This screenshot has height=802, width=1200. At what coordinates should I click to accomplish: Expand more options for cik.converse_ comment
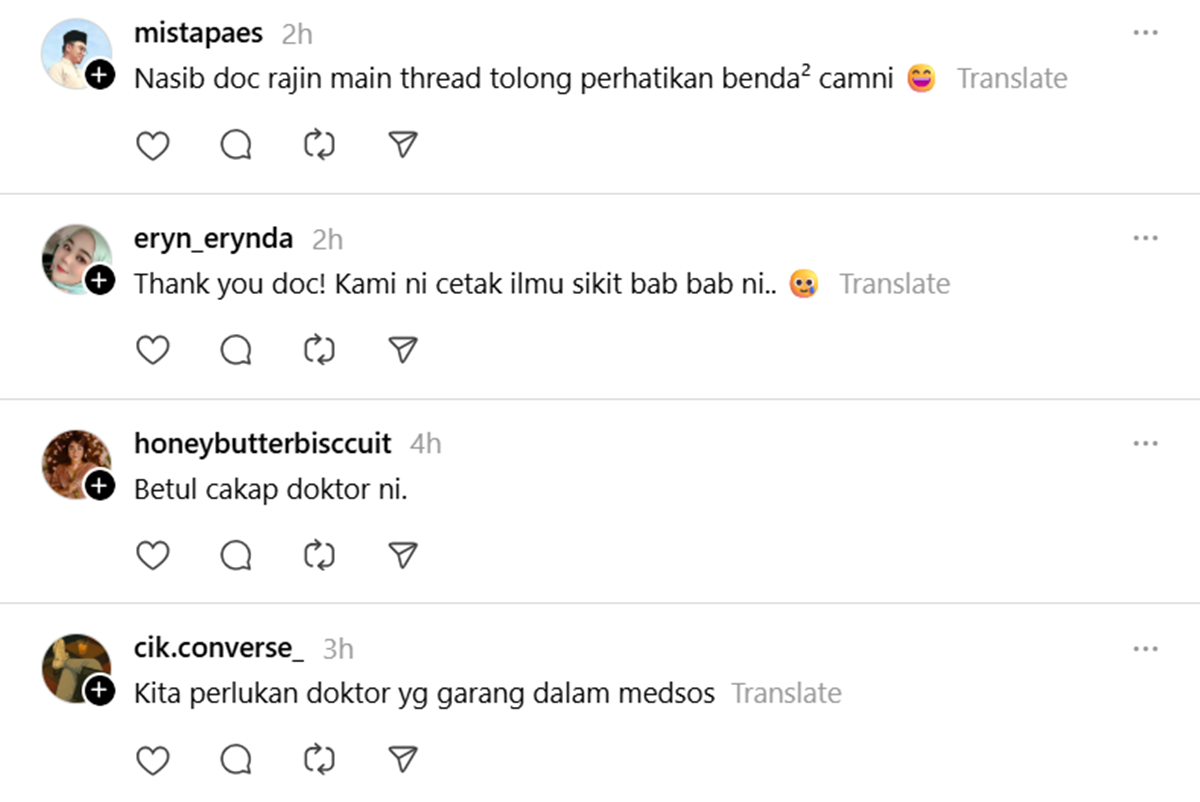[1145, 649]
